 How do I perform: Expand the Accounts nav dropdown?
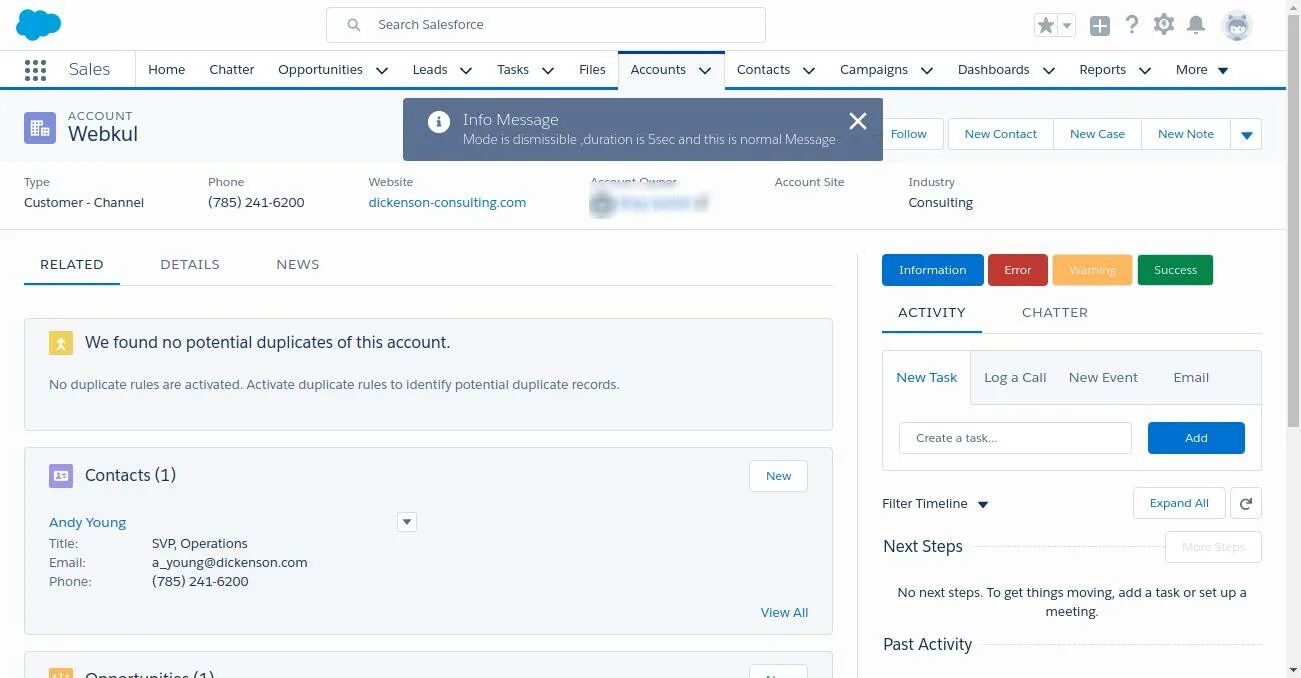(x=705, y=70)
